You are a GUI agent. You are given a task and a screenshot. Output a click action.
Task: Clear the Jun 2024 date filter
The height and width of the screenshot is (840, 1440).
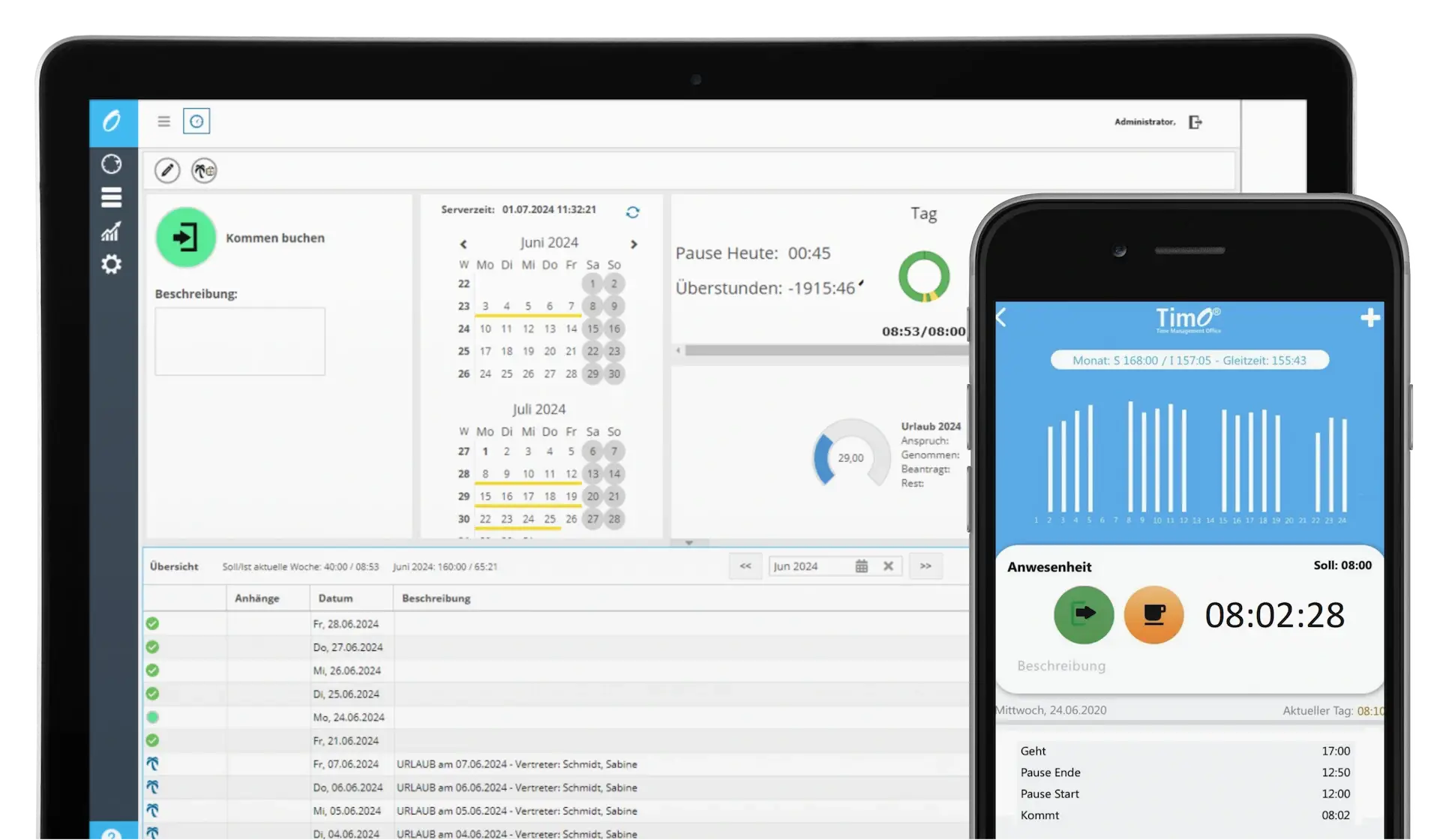pyautogui.click(x=888, y=566)
